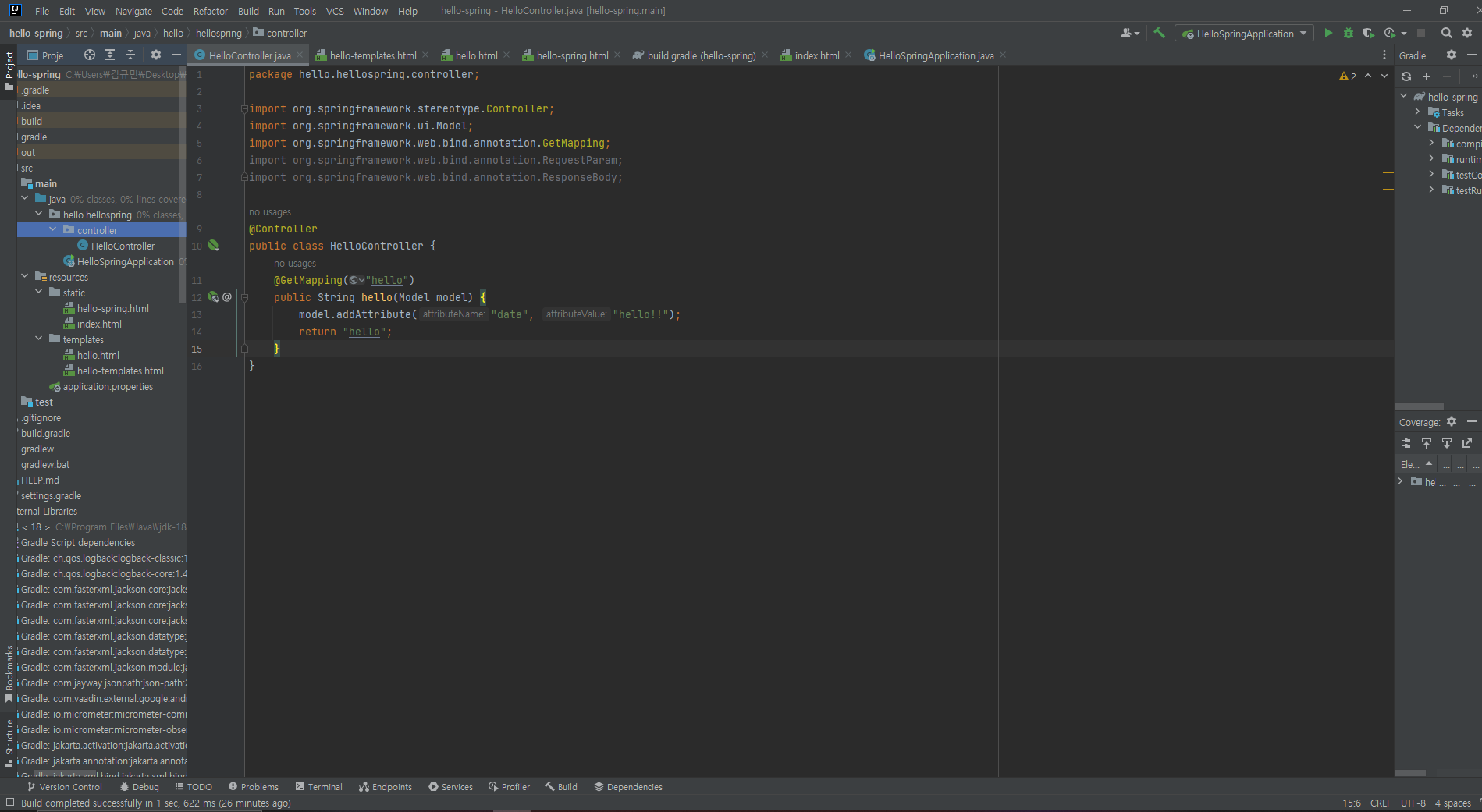Image resolution: width=1482 pixels, height=812 pixels.
Task: Click the 'hello' breadcrumb in navigation bar
Action: coord(173,33)
